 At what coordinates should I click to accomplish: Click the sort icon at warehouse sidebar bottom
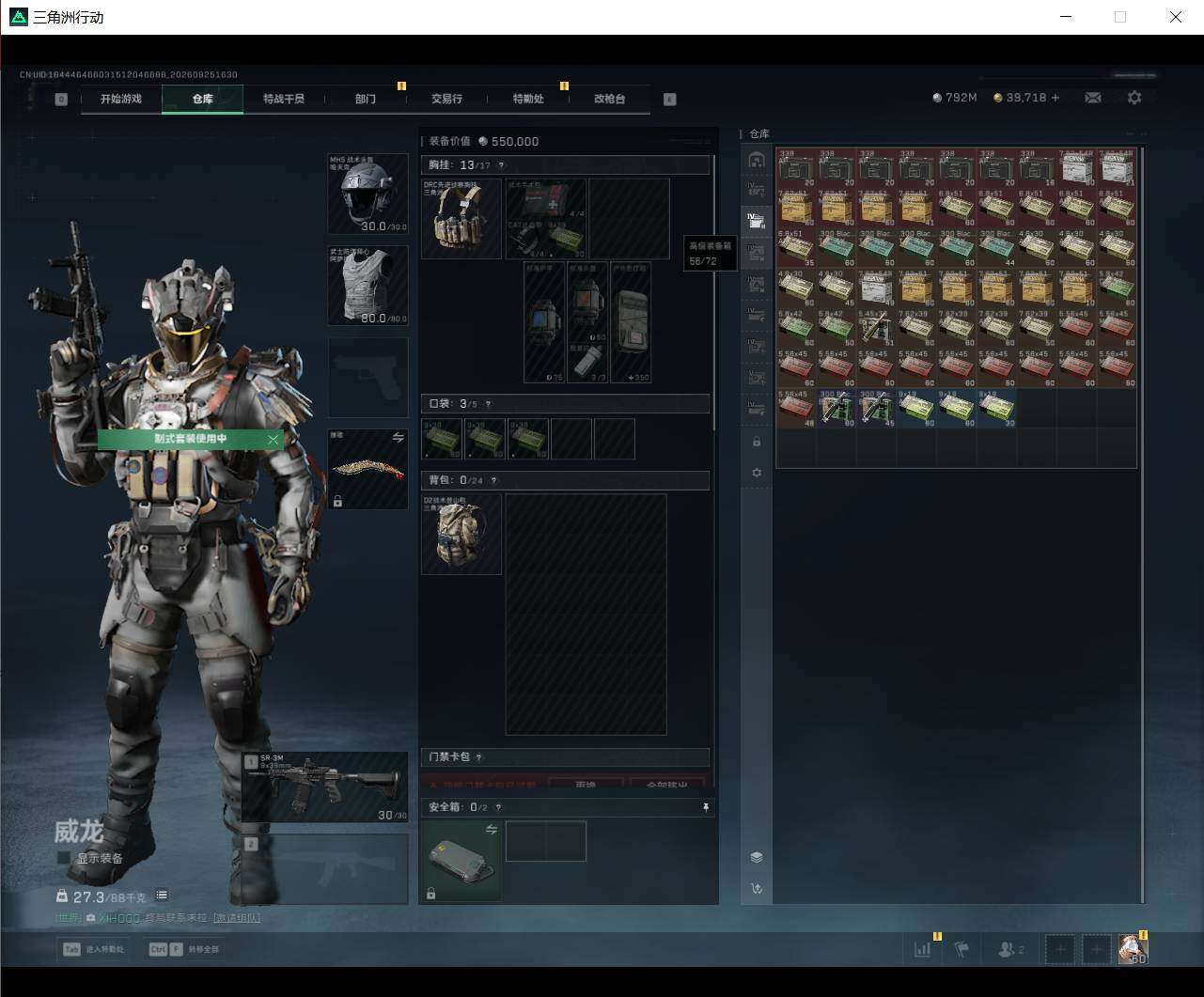757,888
